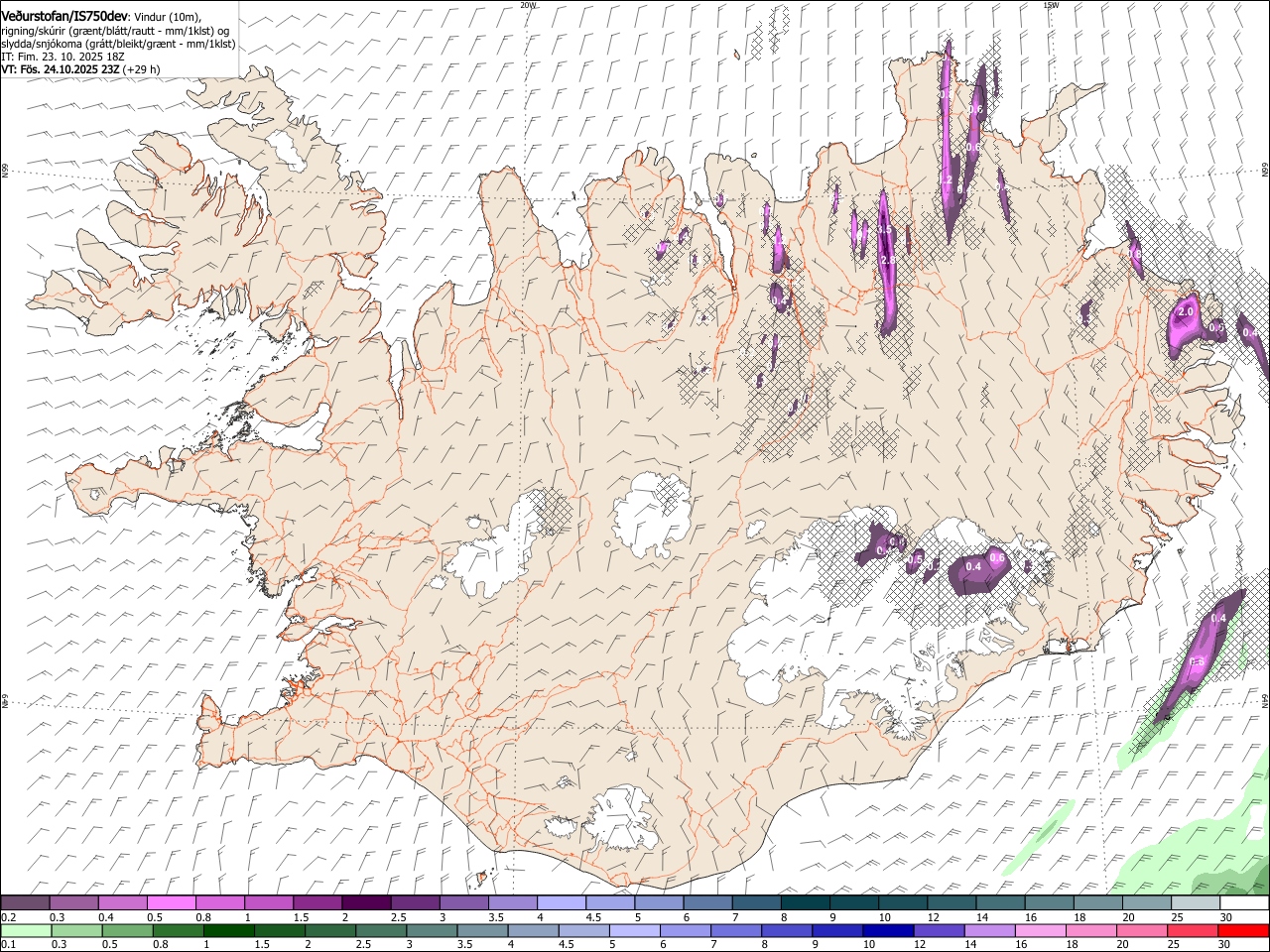This screenshot has height=952, width=1270.
Task: Click the '2.0' value on east coast snow patch
Action: 1185,311
